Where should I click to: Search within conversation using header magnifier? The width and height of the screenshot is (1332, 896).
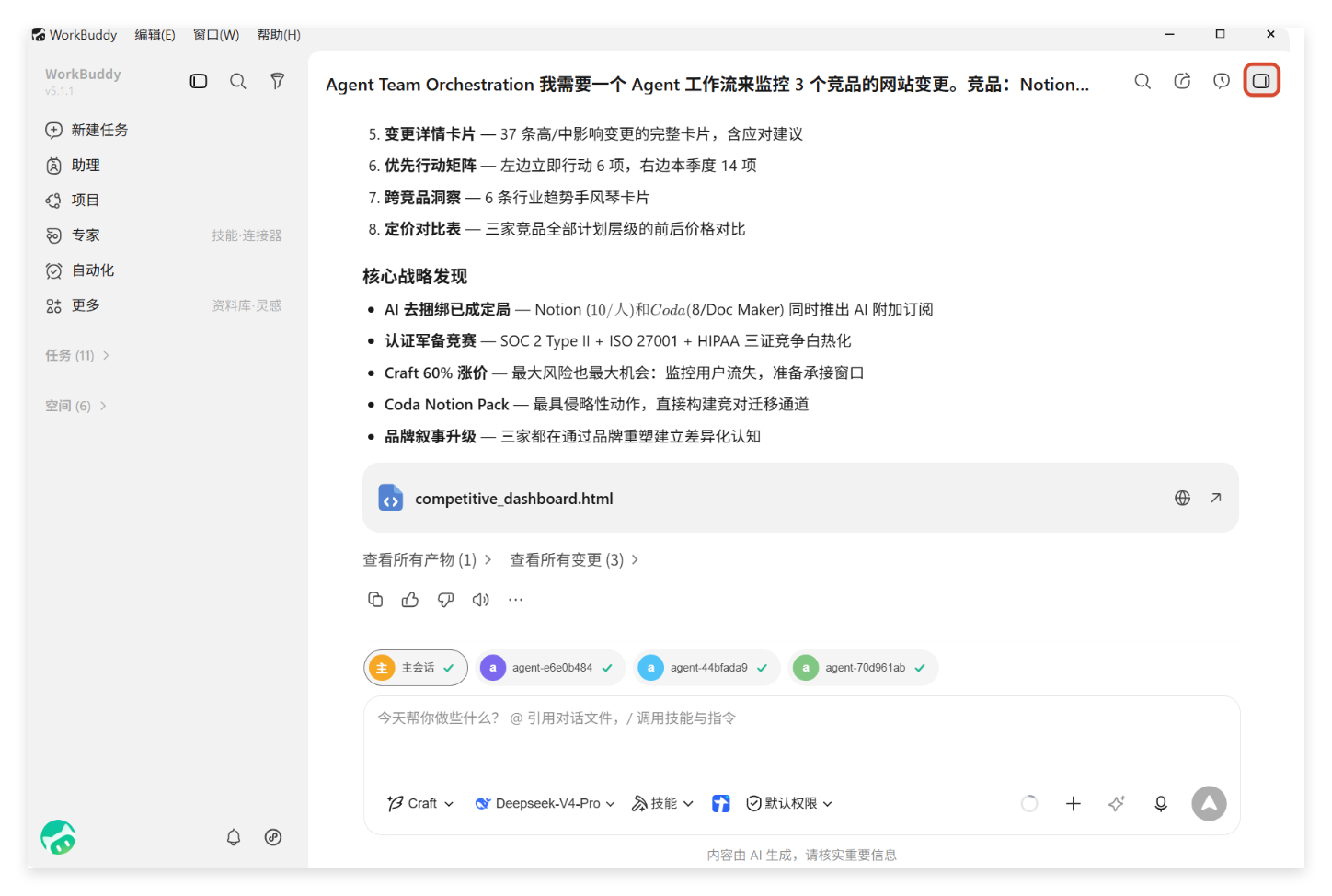pyautogui.click(x=1143, y=81)
